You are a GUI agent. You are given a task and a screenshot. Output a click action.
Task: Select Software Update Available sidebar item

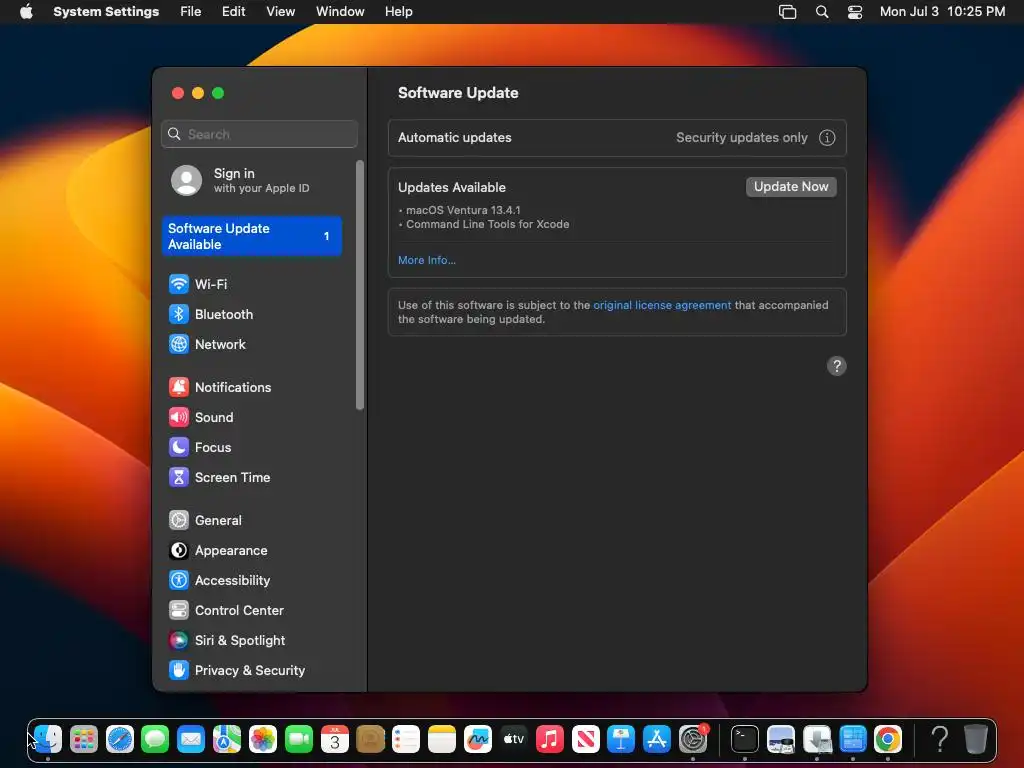pyautogui.click(x=251, y=236)
